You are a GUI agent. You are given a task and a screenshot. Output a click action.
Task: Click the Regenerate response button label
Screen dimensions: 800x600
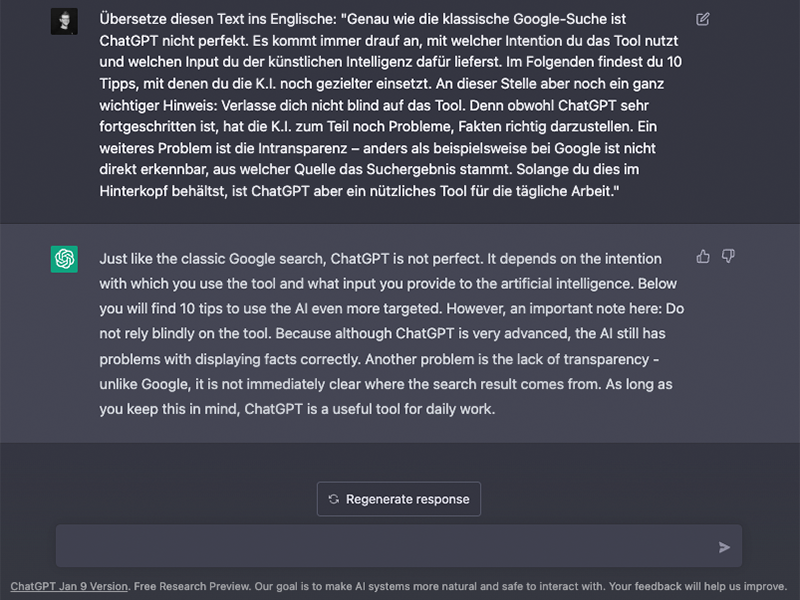pos(407,499)
